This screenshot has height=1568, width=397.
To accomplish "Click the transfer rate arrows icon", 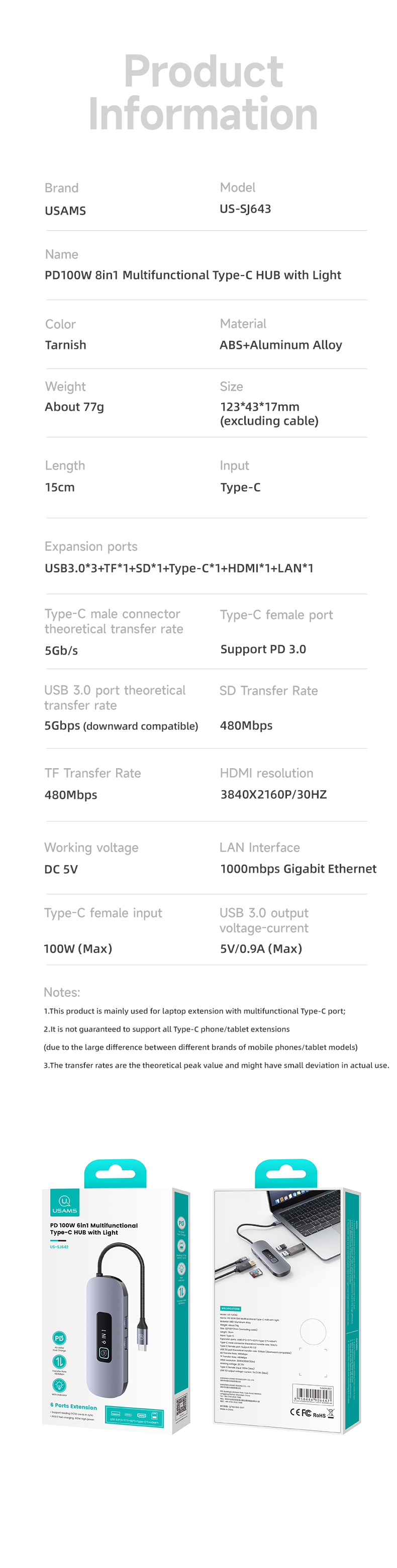I will pyautogui.click(x=59, y=1362).
